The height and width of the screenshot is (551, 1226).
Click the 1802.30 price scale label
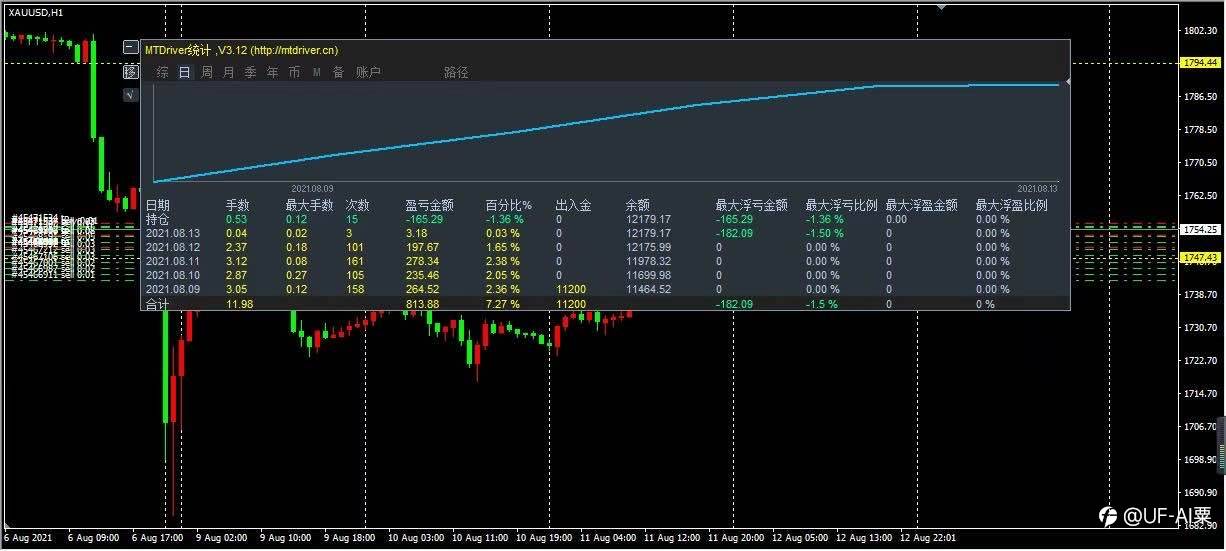point(1199,31)
